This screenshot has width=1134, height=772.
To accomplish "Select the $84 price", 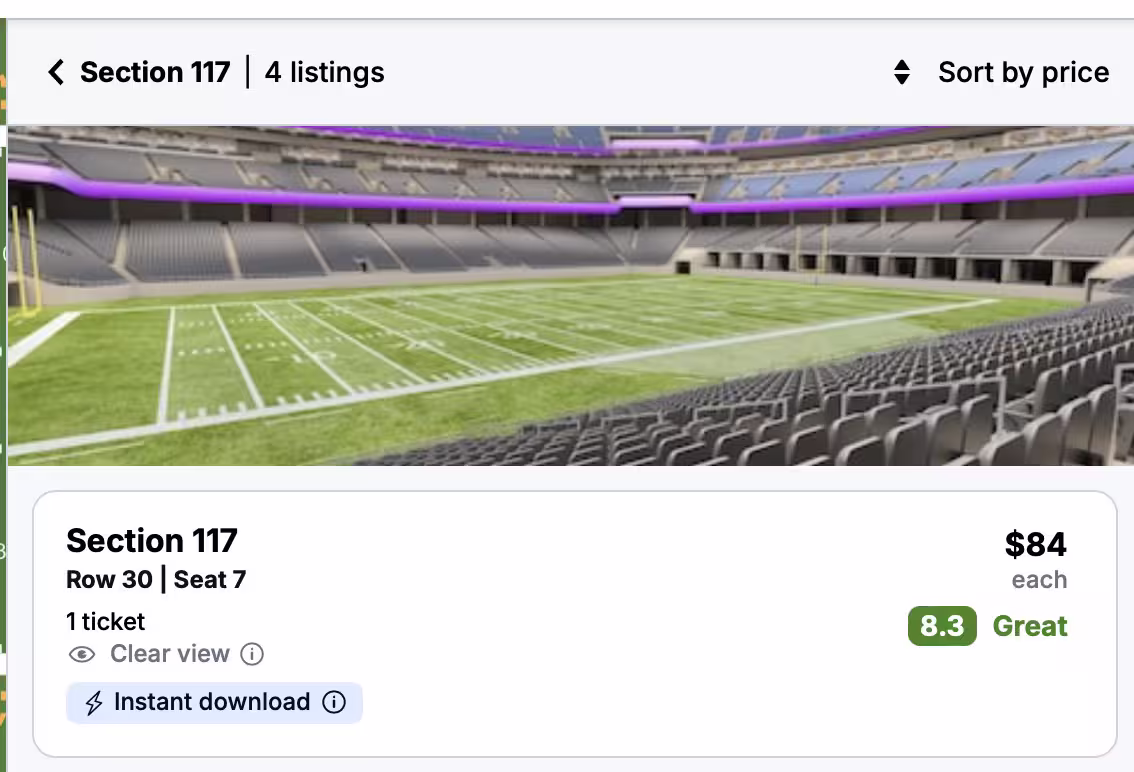I will [x=1035, y=544].
